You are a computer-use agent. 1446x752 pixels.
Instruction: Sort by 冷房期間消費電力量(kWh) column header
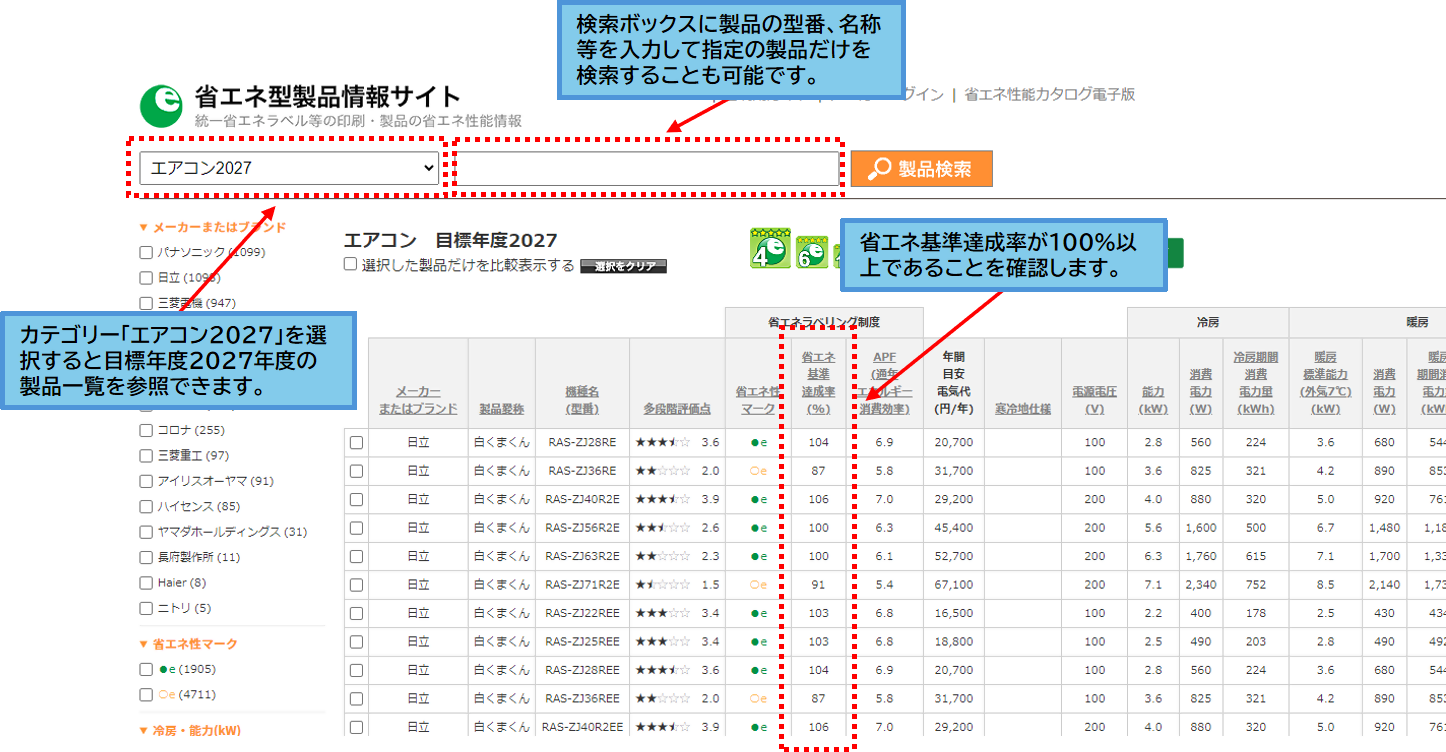tap(1255, 382)
